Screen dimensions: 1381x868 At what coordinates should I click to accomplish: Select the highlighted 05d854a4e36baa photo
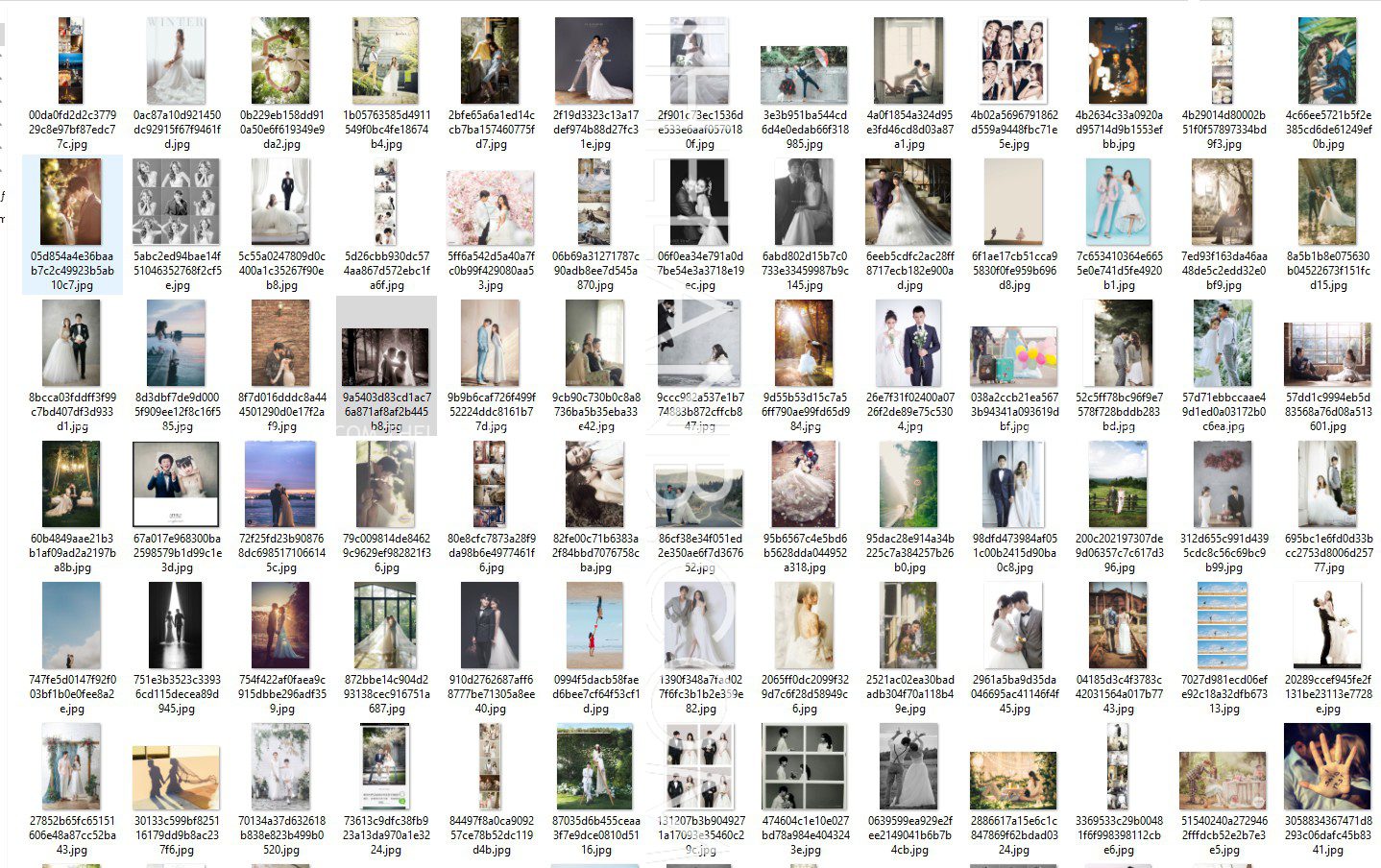pyautogui.click(x=71, y=202)
